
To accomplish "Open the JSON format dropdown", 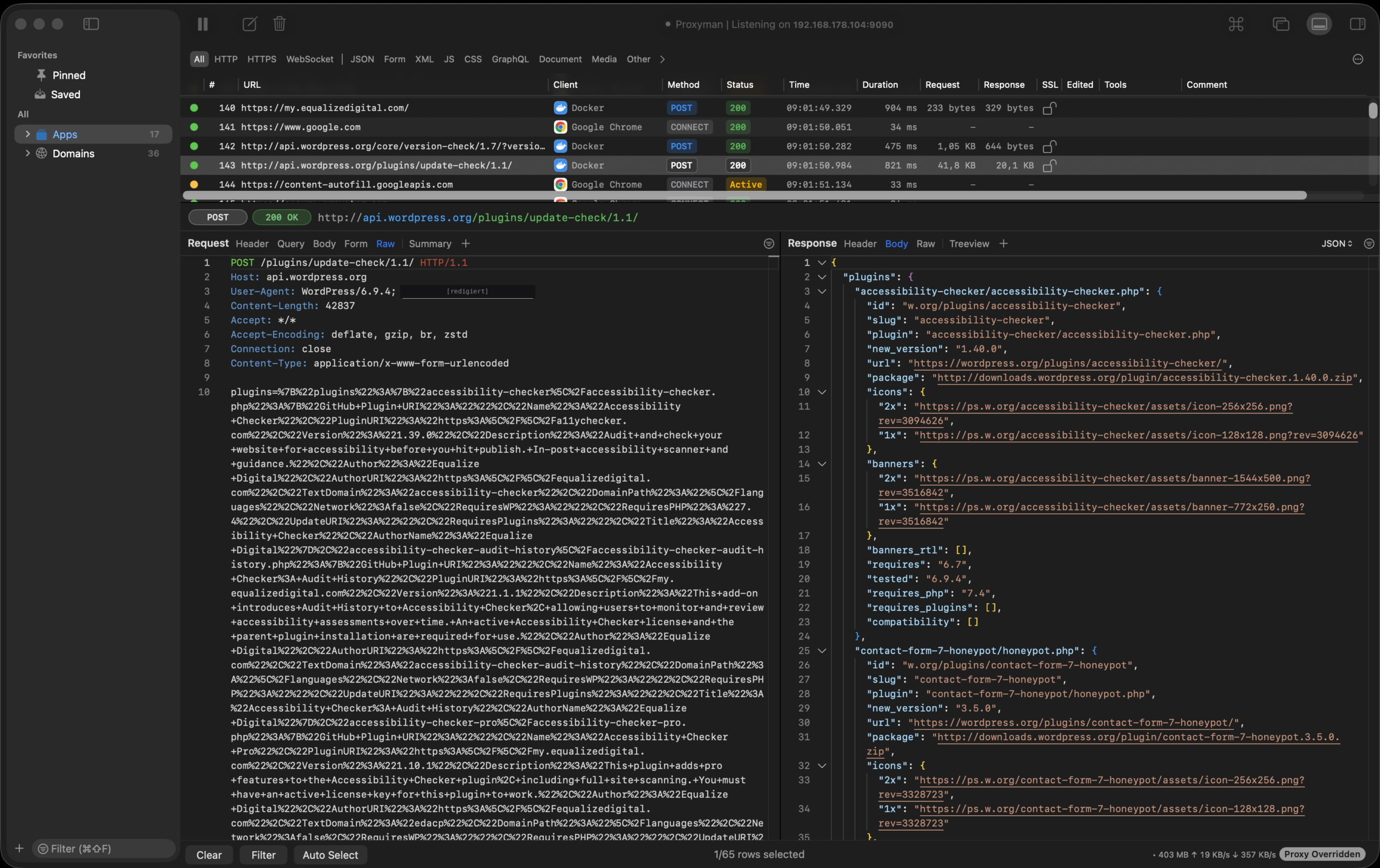I will coord(1337,244).
